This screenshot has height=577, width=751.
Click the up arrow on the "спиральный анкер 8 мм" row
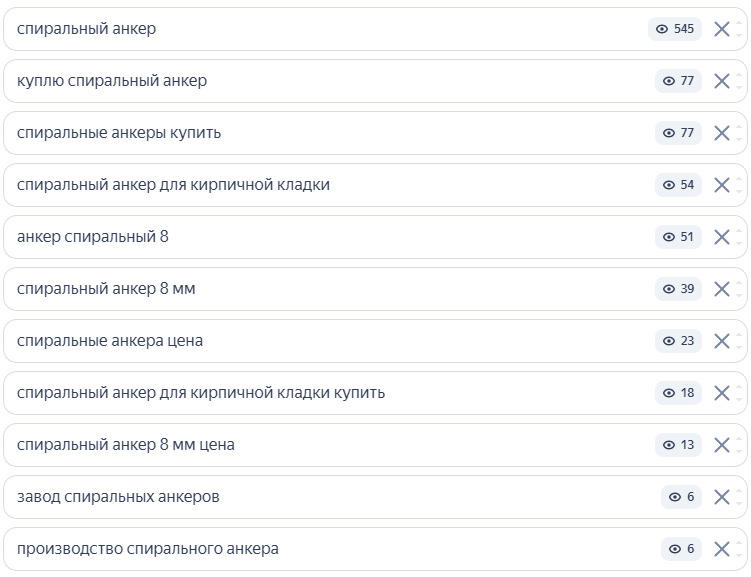(739, 283)
